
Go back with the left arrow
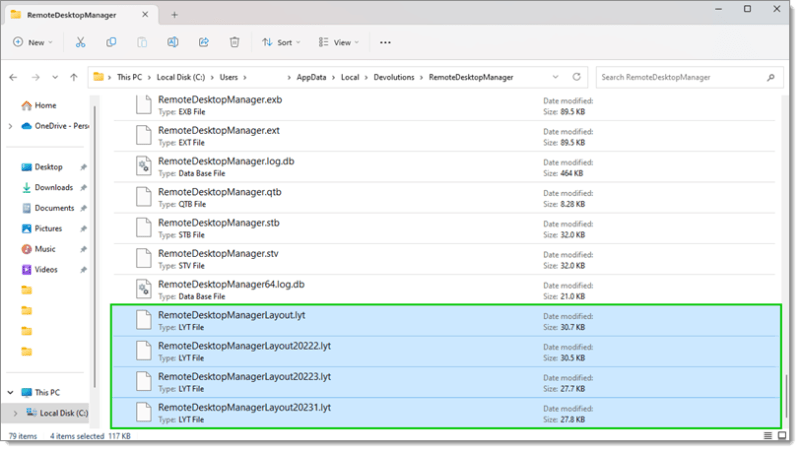point(13,78)
